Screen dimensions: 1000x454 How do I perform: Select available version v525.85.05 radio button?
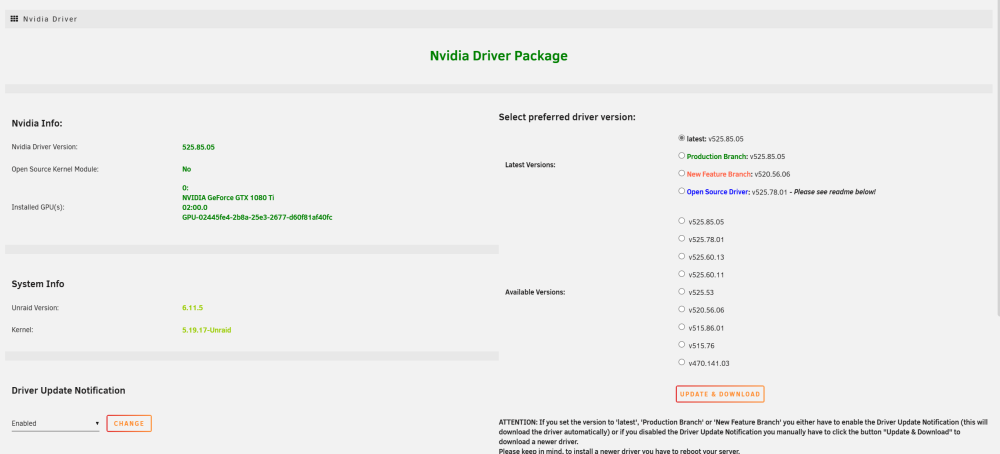(x=682, y=221)
